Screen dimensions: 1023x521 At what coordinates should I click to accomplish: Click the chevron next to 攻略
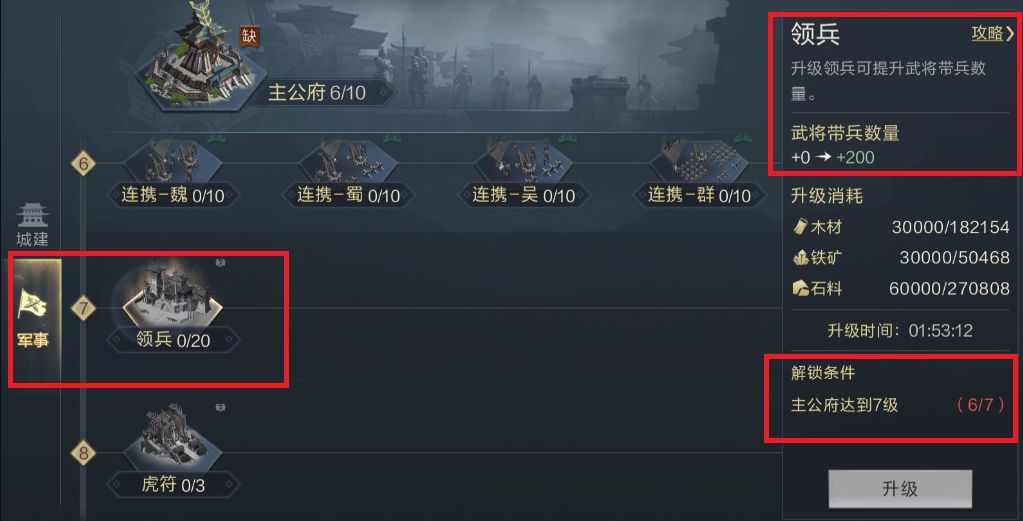pyautogui.click(x=1011, y=34)
